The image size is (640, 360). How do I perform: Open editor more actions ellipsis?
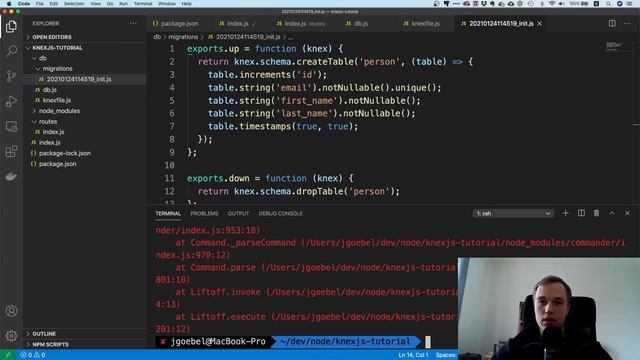[x=627, y=24]
